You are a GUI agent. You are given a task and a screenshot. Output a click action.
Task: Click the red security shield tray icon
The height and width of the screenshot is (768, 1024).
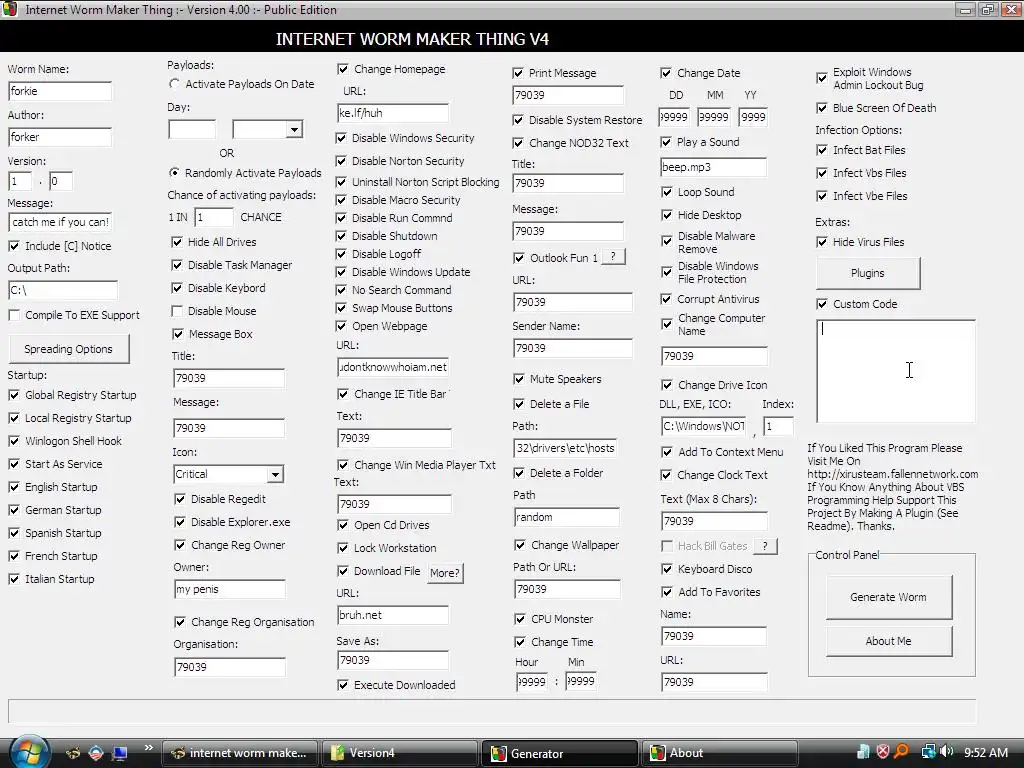tap(882, 752)
